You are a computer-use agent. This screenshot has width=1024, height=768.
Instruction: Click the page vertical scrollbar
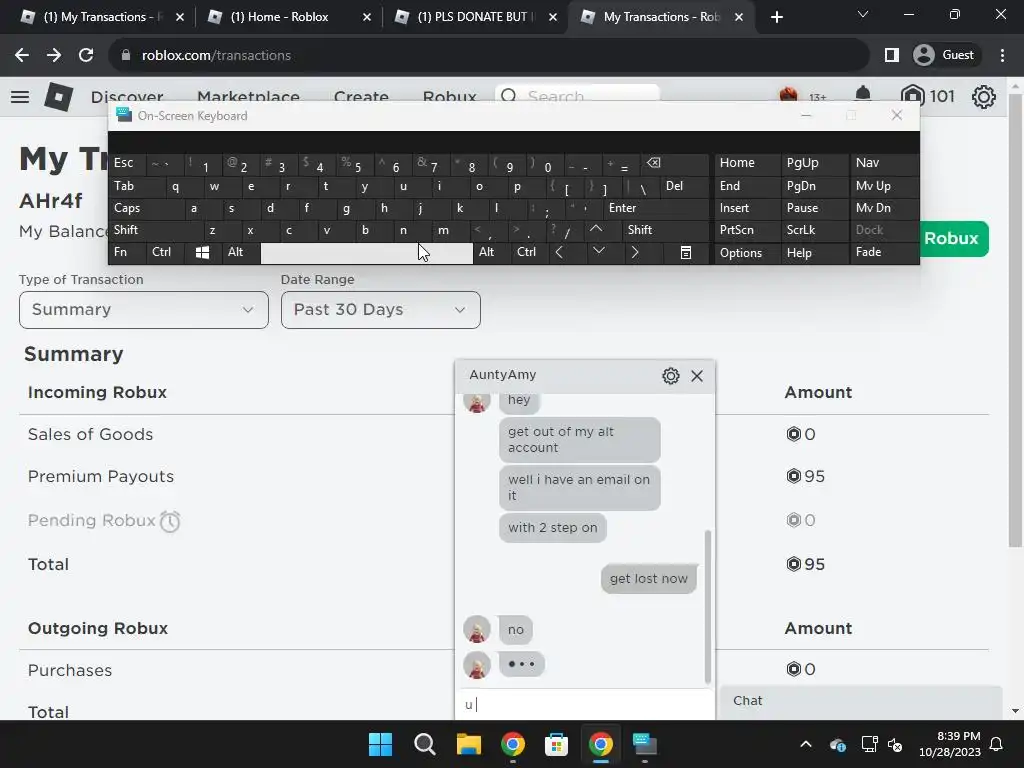pos(1015,319)
